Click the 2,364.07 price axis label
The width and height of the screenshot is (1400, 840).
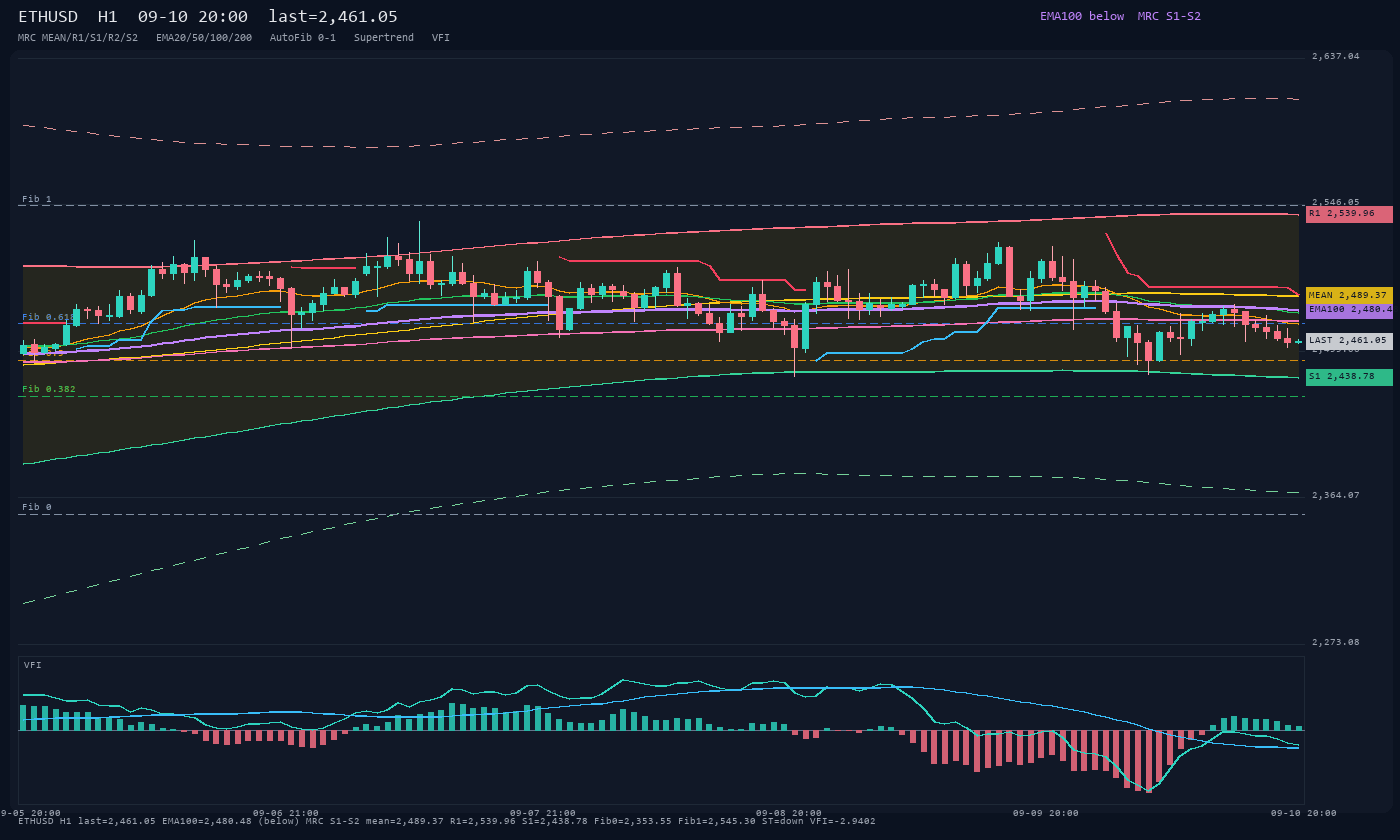[1336, 495]
